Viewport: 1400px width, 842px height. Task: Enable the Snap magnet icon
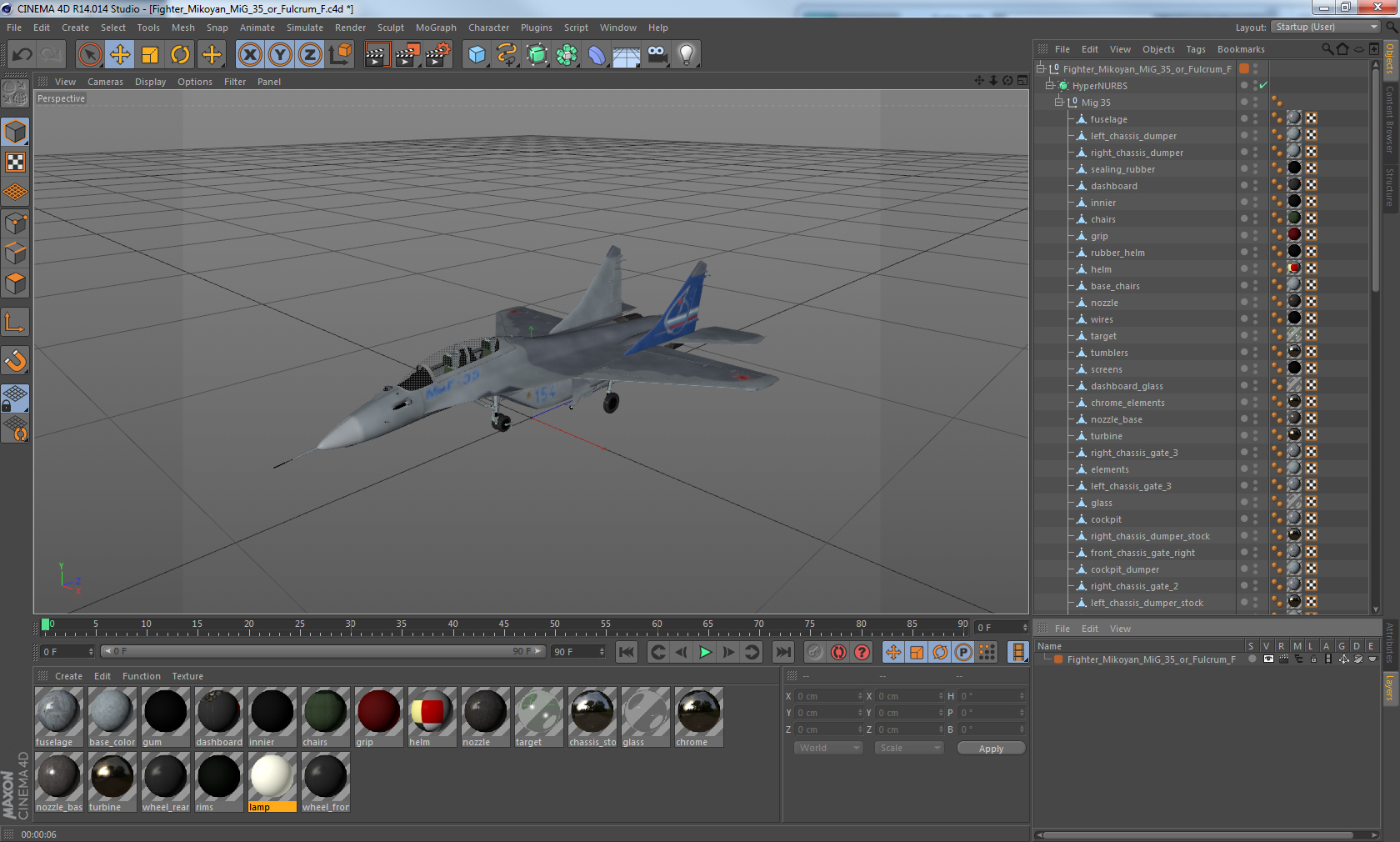point(16,360)
